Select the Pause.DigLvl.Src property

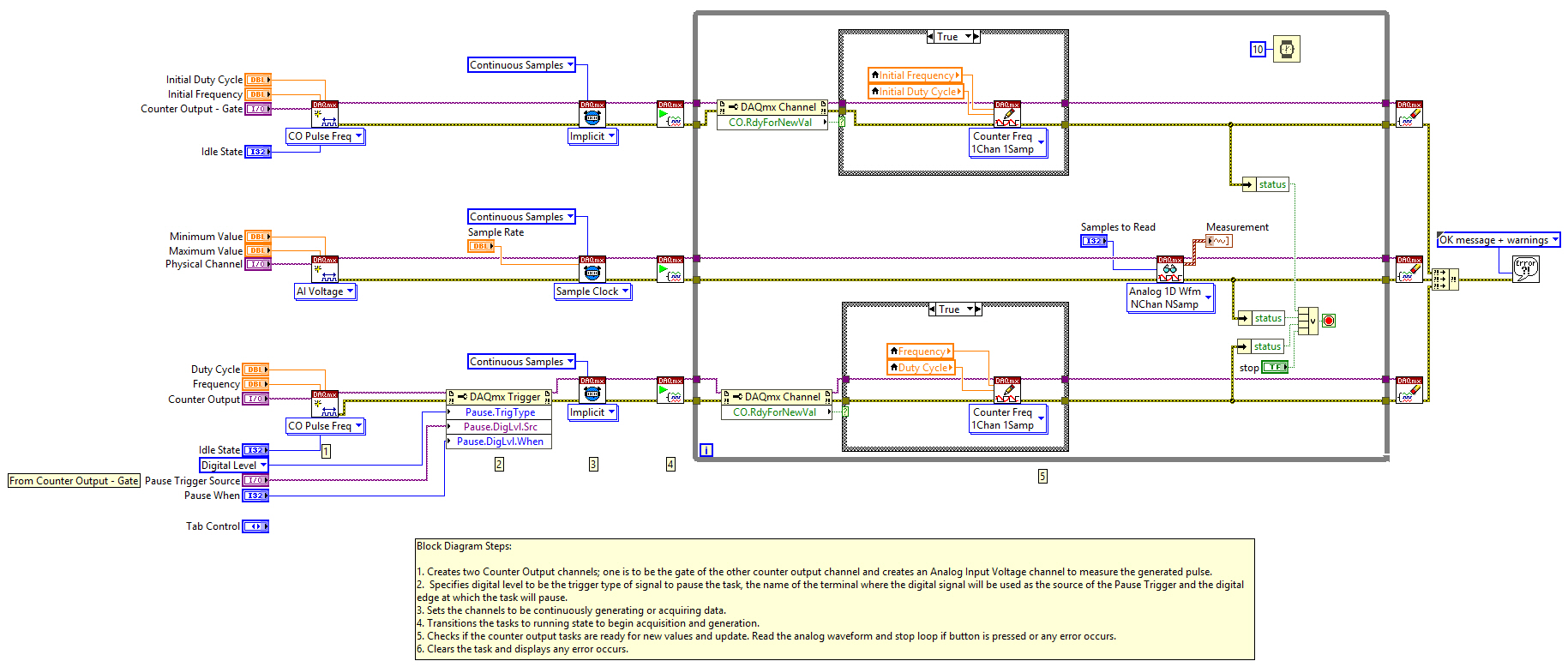coord(499,427)
